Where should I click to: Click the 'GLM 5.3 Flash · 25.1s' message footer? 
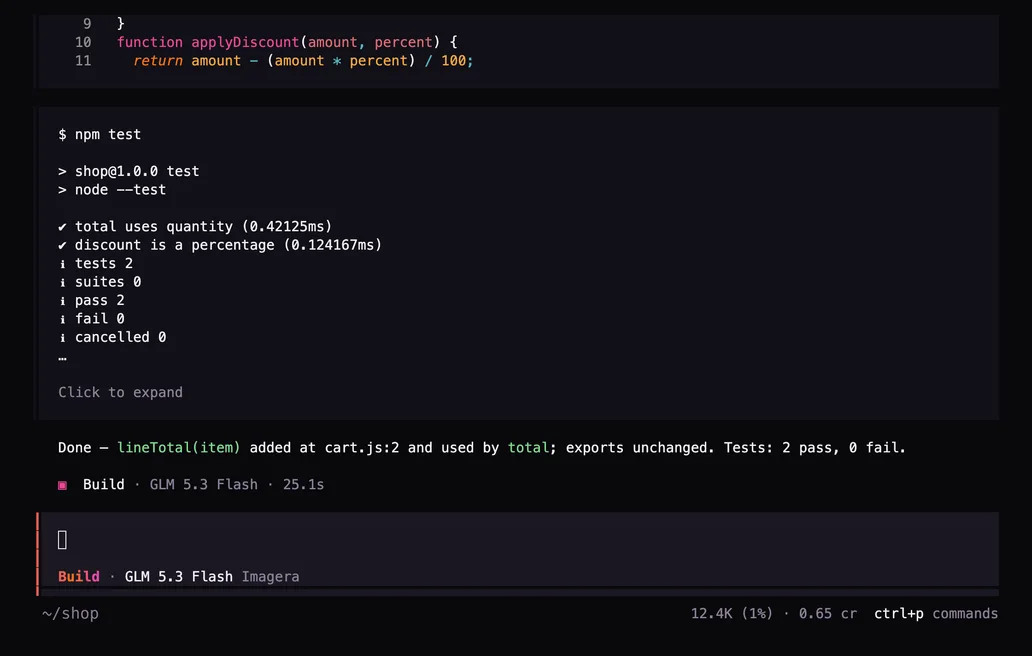coord(237,484)
